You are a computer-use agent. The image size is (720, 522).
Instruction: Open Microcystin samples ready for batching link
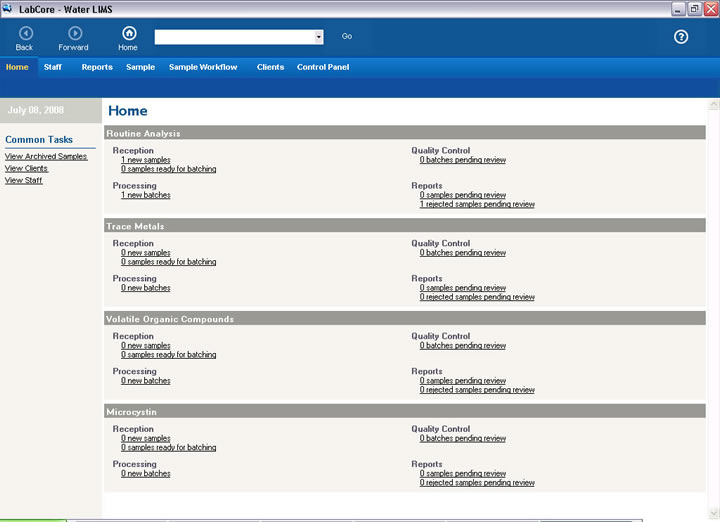pos(169,447)
